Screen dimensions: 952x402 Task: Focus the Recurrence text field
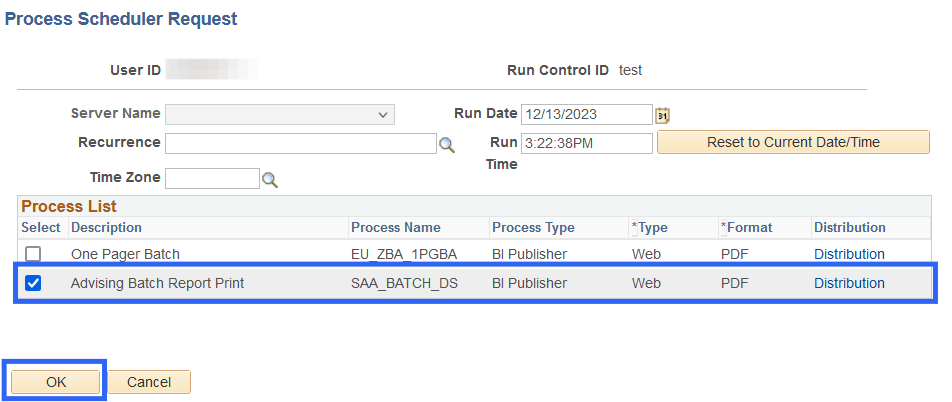(x=300, y=143)
